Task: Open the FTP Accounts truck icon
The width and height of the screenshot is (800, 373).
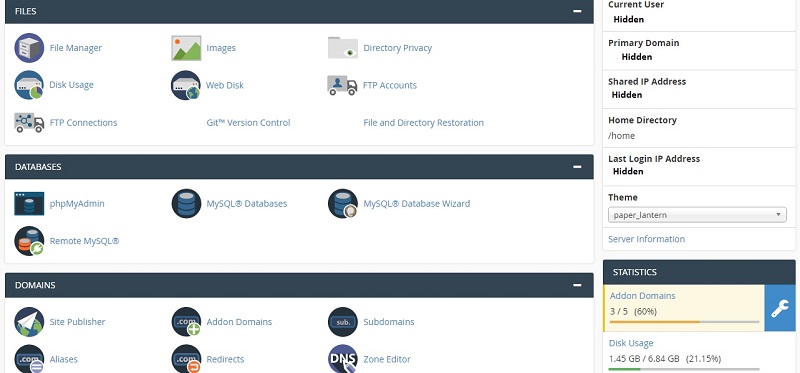Action: [342, 85]
